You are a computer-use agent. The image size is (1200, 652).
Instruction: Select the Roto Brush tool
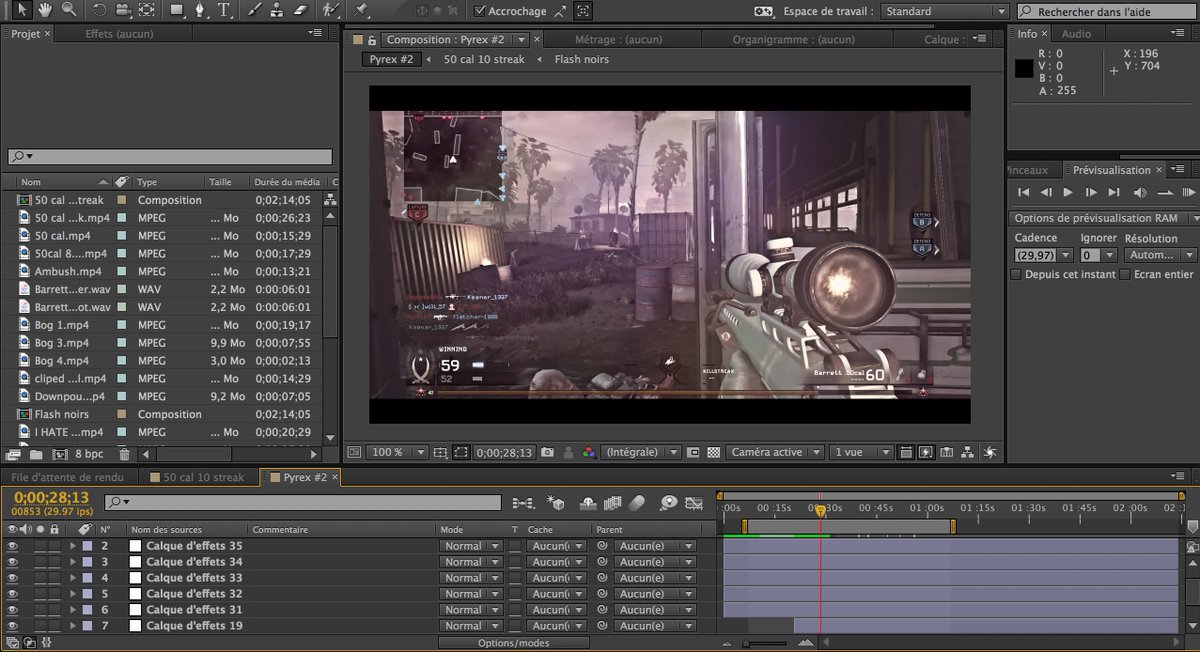(331, 10)
